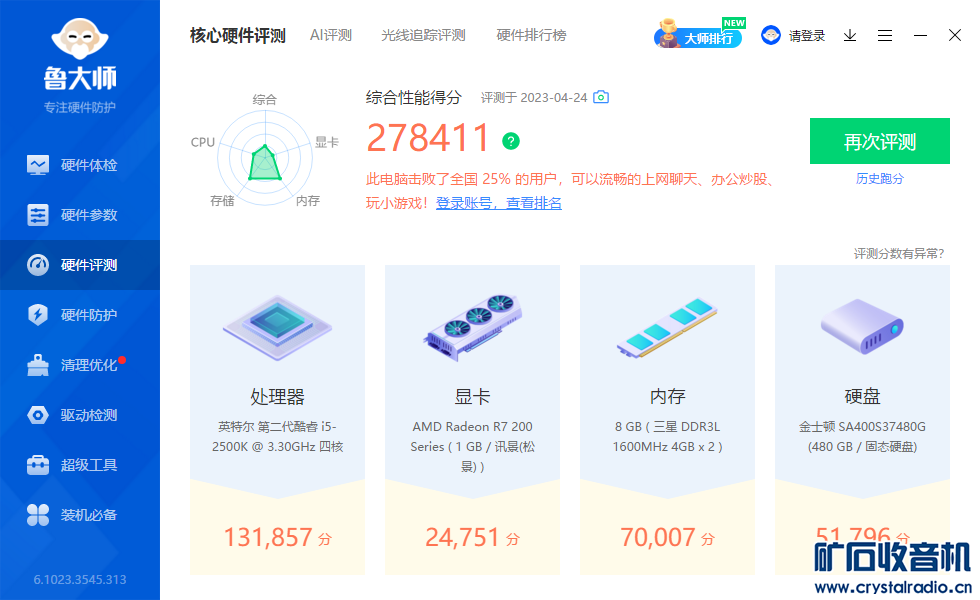The width and height of the screenshot is (980, 600).
Task: Switch to the 光线追踪评测 tab
Action: pos(423,36)
